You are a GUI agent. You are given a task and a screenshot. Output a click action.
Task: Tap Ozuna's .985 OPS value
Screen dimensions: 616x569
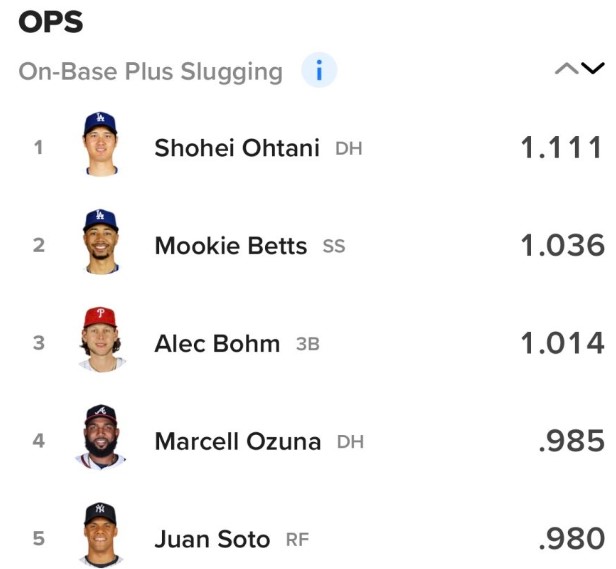click(x=571, y=440)
